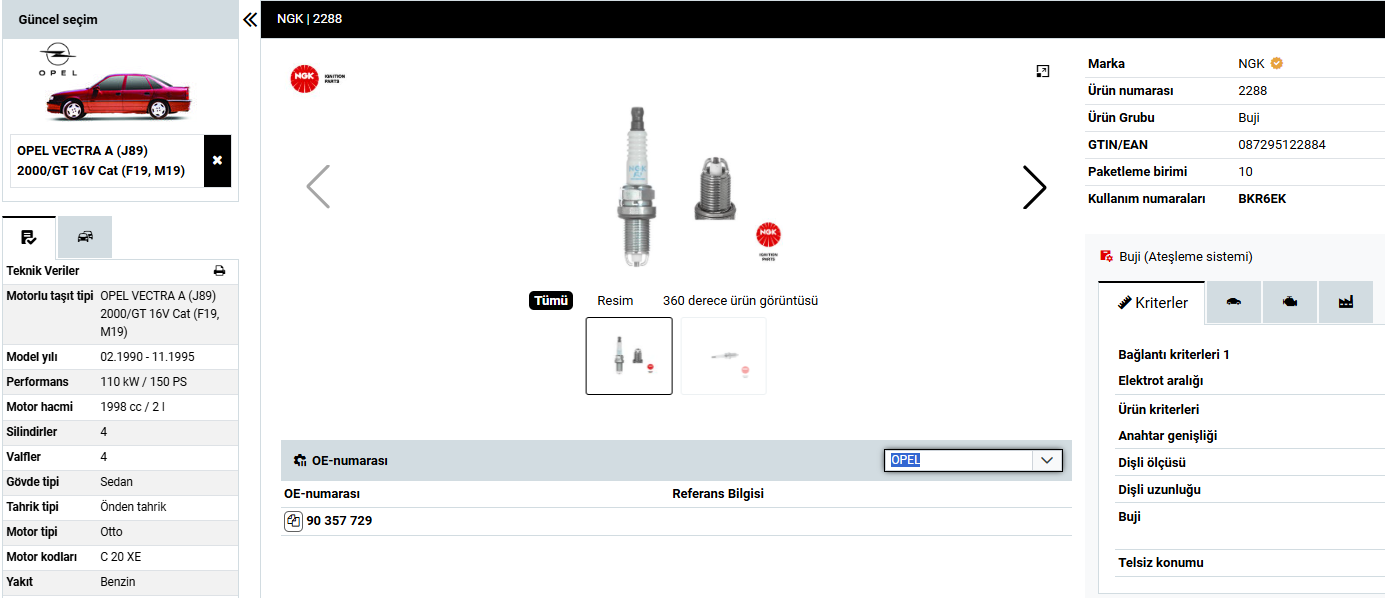
Task: Choose the first spark plug thumbnail
Action: coord(629,356)
